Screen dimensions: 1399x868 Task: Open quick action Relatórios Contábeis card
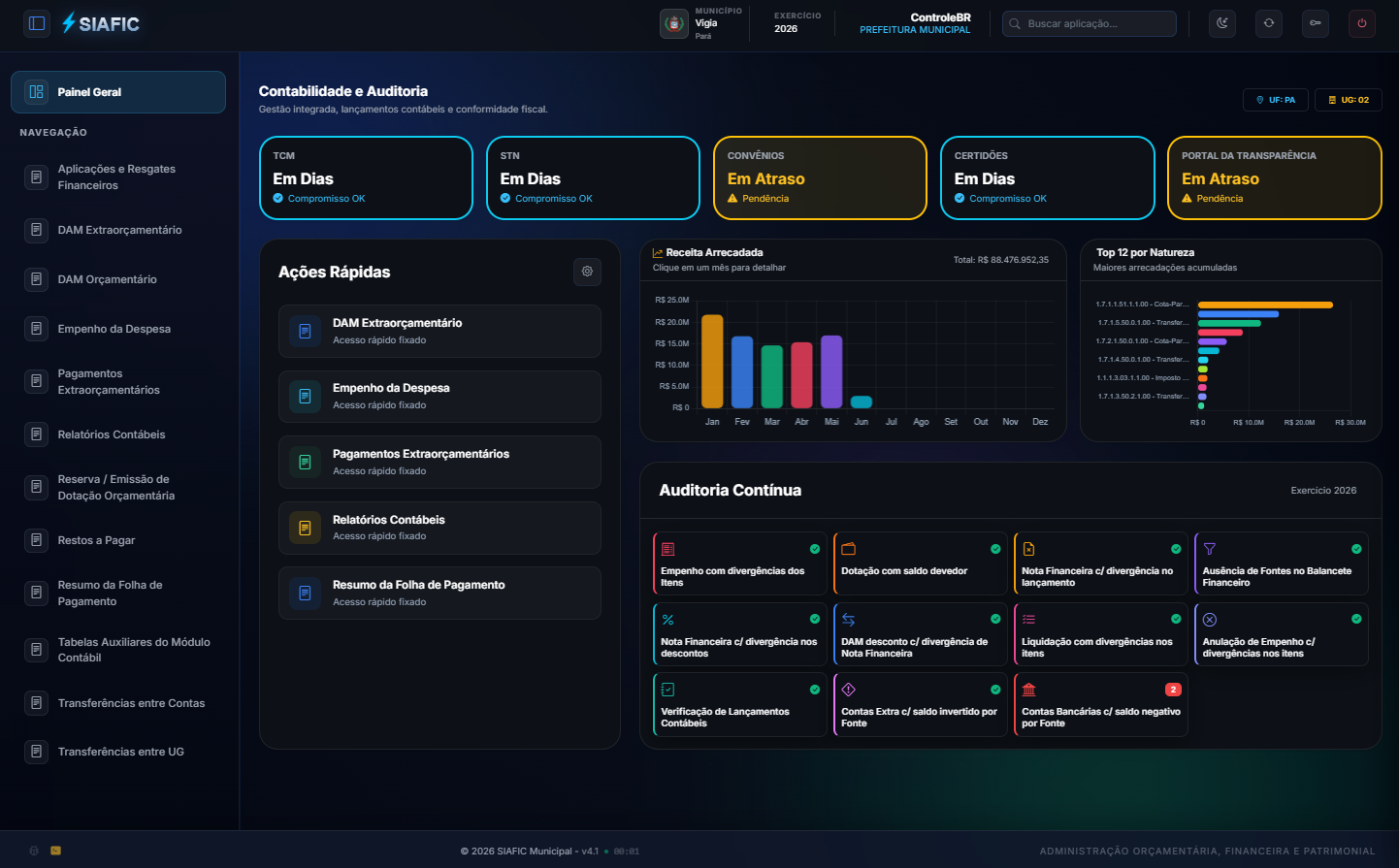pyautogui.click(x=439, y=528)
